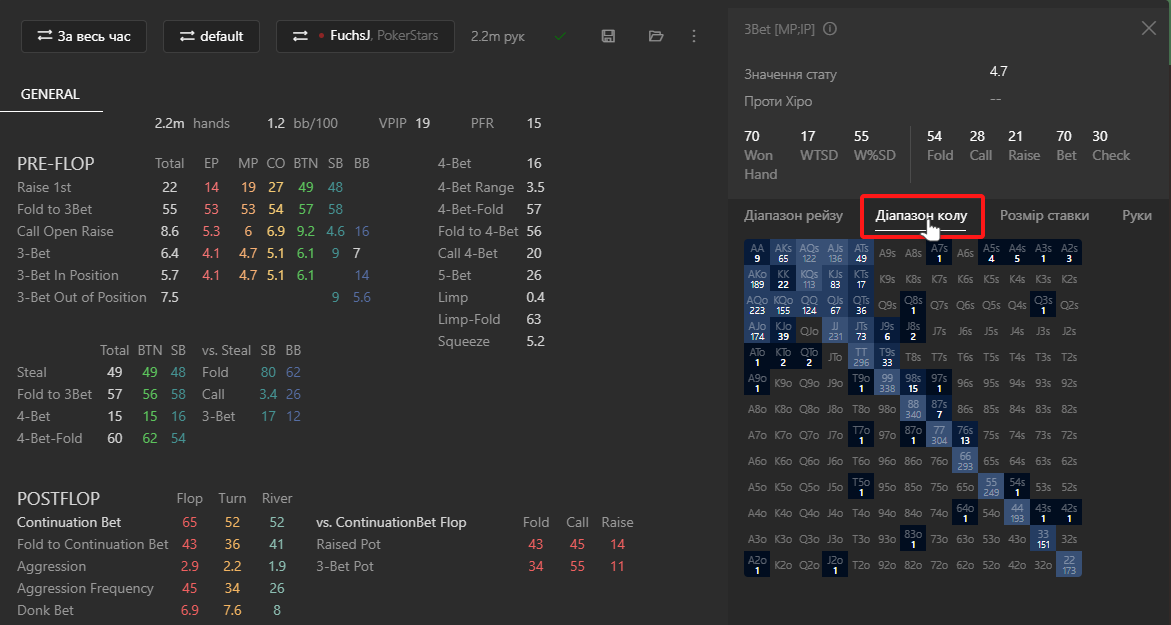Click the floppy disk save icon
The image size is (1171, 625).
coord(608,36)
